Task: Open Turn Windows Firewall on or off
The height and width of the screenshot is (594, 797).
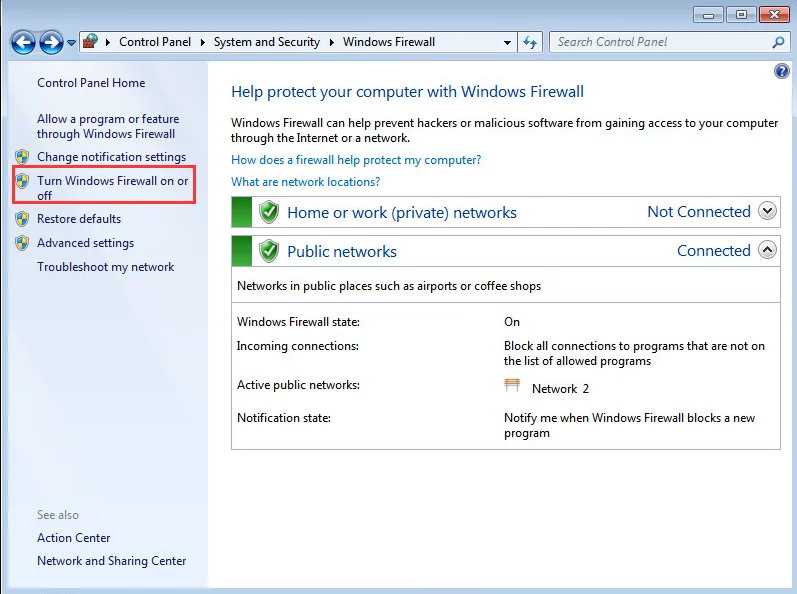Action: click(x=112, y=188)
